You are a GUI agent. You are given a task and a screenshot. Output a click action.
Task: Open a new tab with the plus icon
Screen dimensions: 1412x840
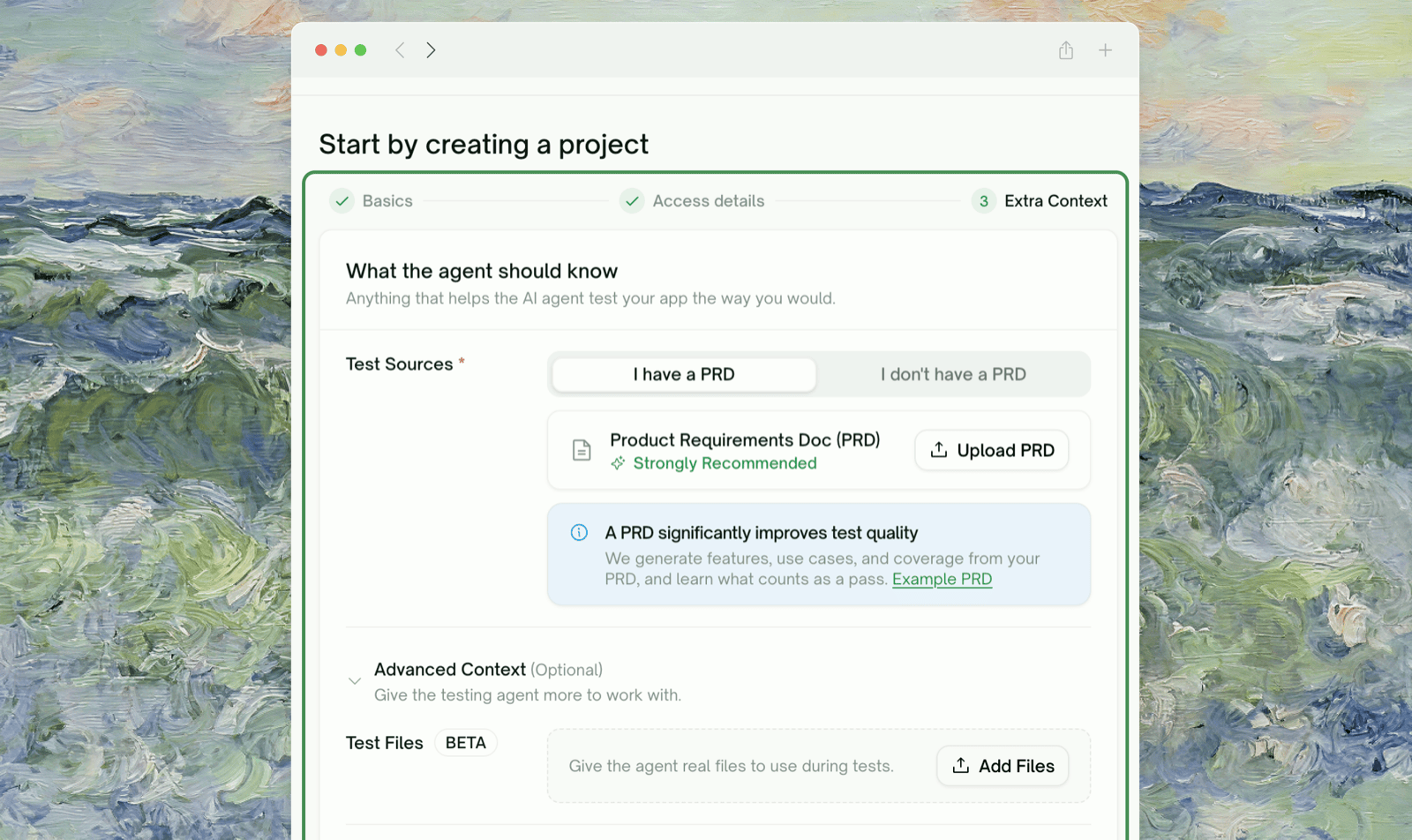point(1105,50)
